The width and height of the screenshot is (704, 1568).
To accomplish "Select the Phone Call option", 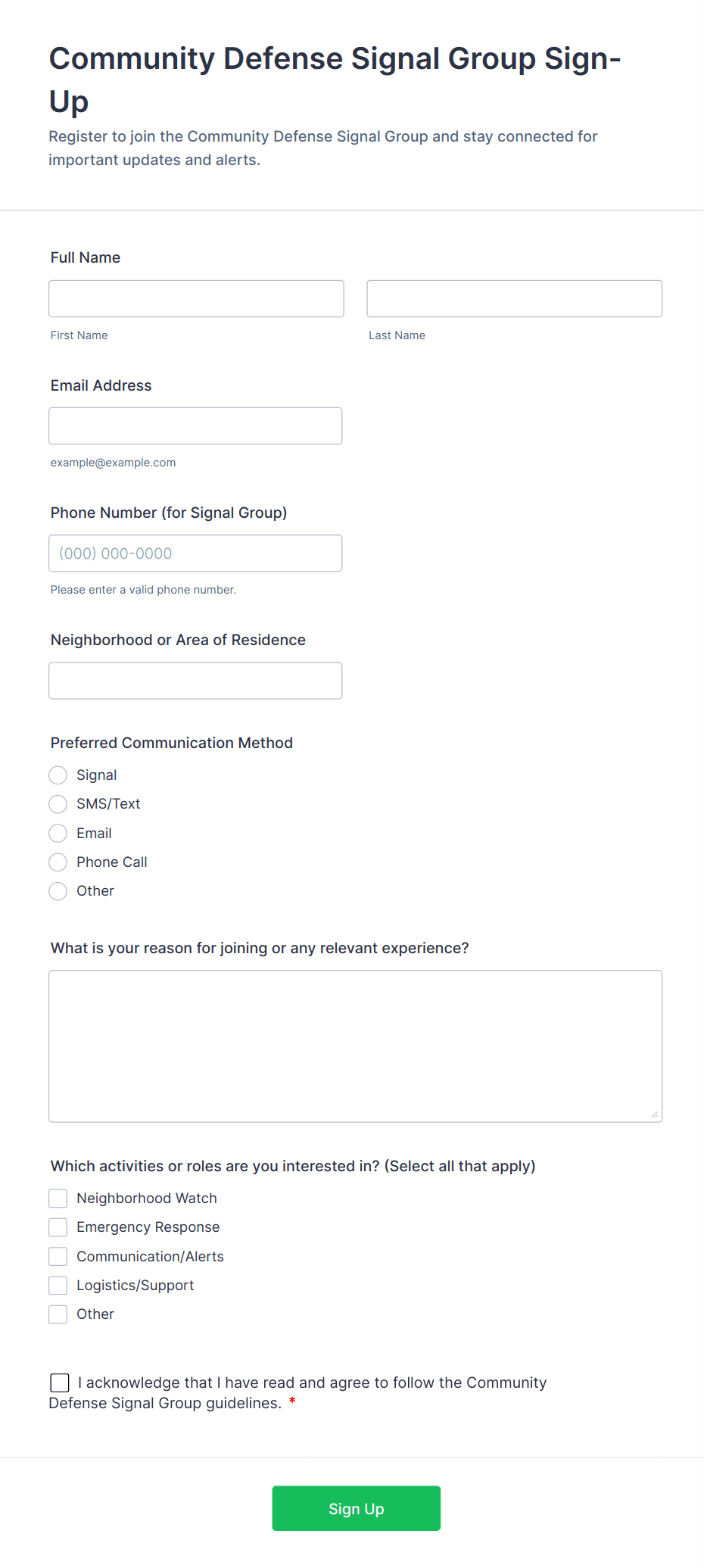I will (58, 862).
